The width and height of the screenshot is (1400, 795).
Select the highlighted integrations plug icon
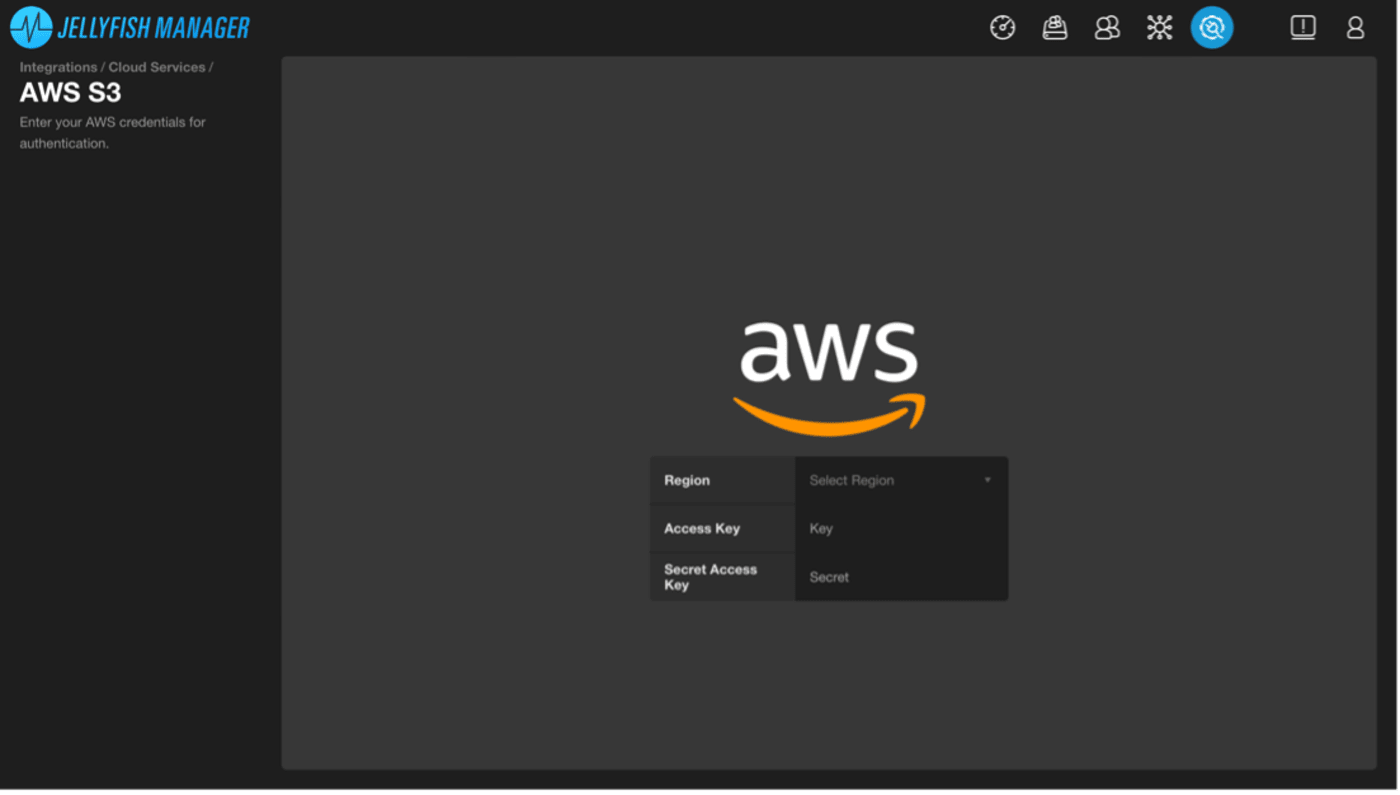pyautogui.click(x=1211, y=28)
